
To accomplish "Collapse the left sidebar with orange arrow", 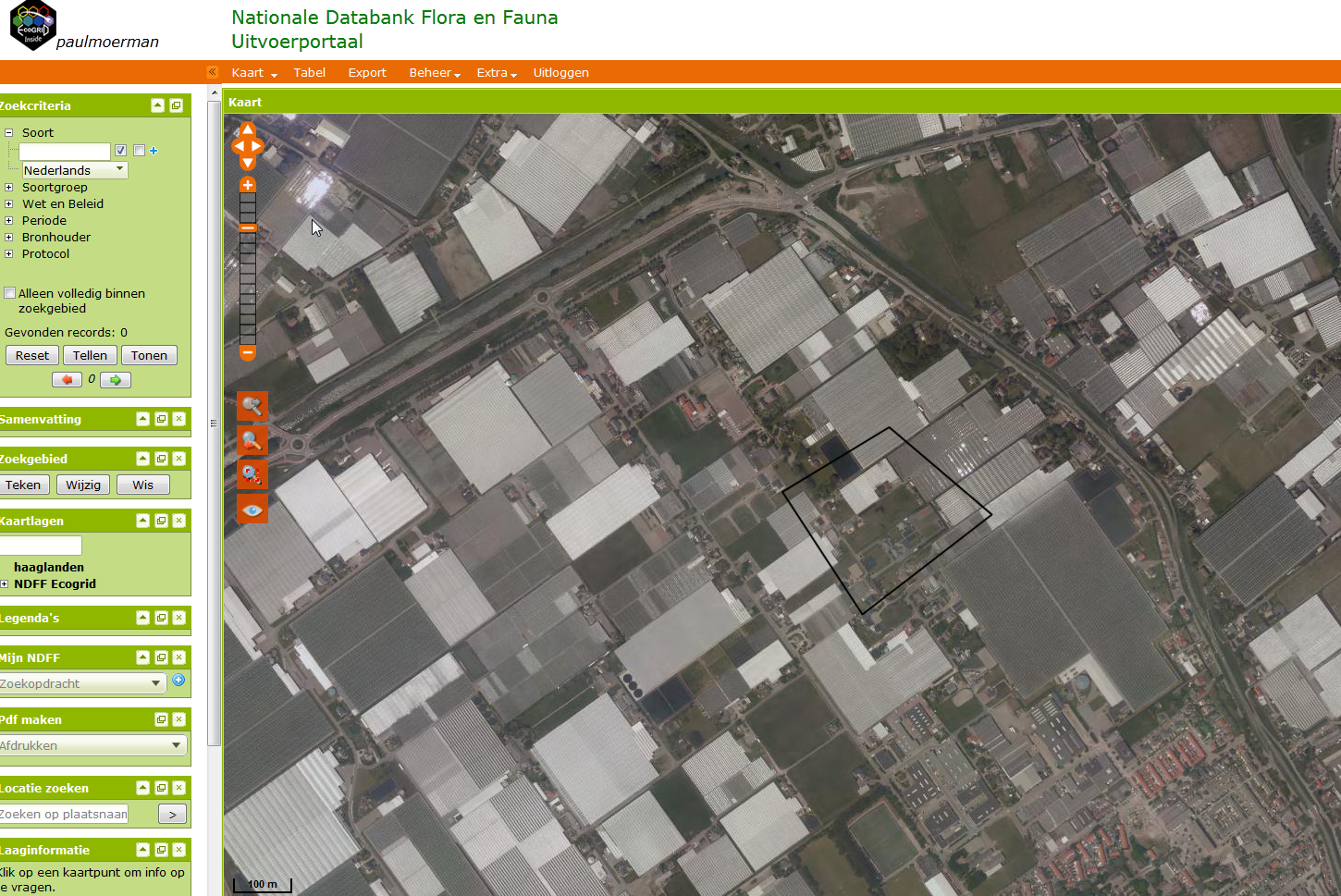I will tap(212, 72).
